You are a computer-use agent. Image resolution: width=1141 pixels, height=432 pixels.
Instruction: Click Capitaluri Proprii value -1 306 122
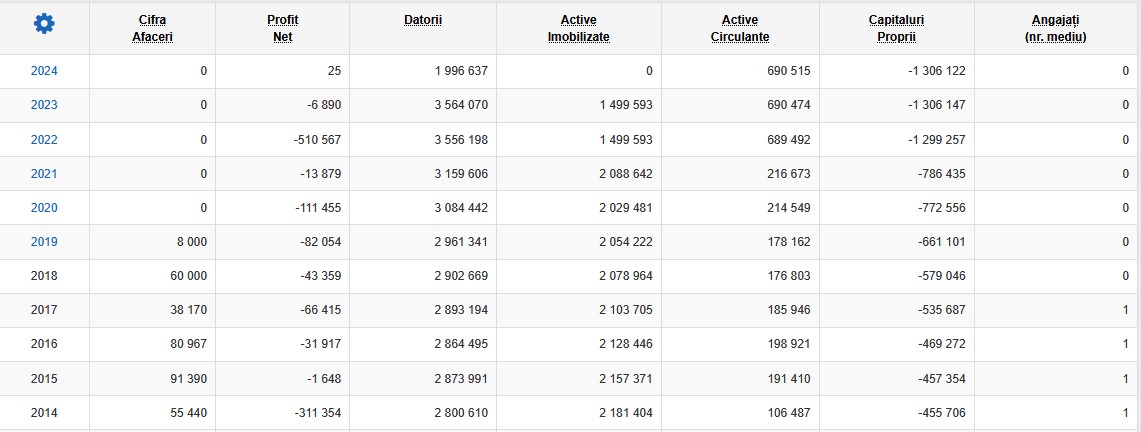pos(937,71)
